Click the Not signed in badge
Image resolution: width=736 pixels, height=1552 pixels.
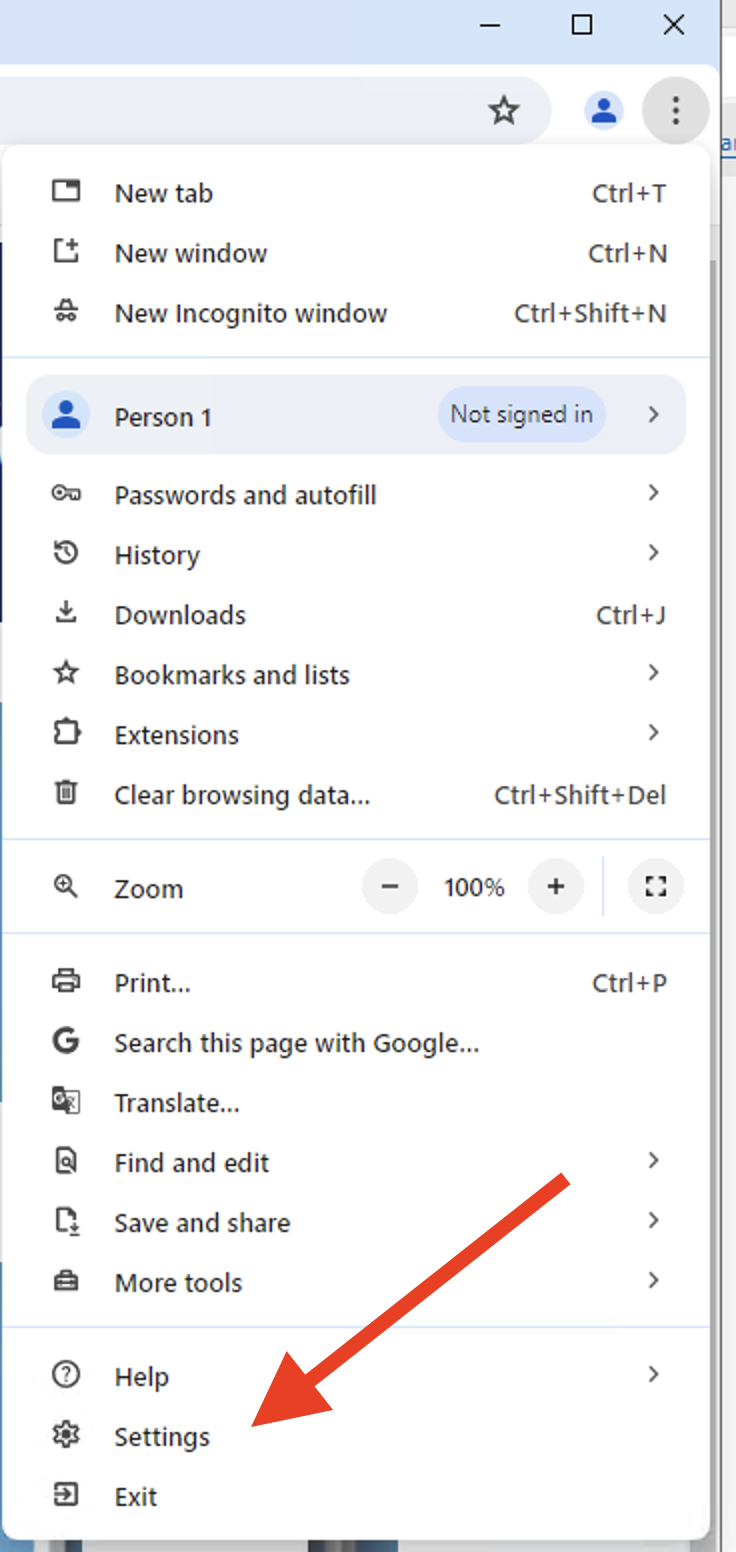click(x=521, y=414)
